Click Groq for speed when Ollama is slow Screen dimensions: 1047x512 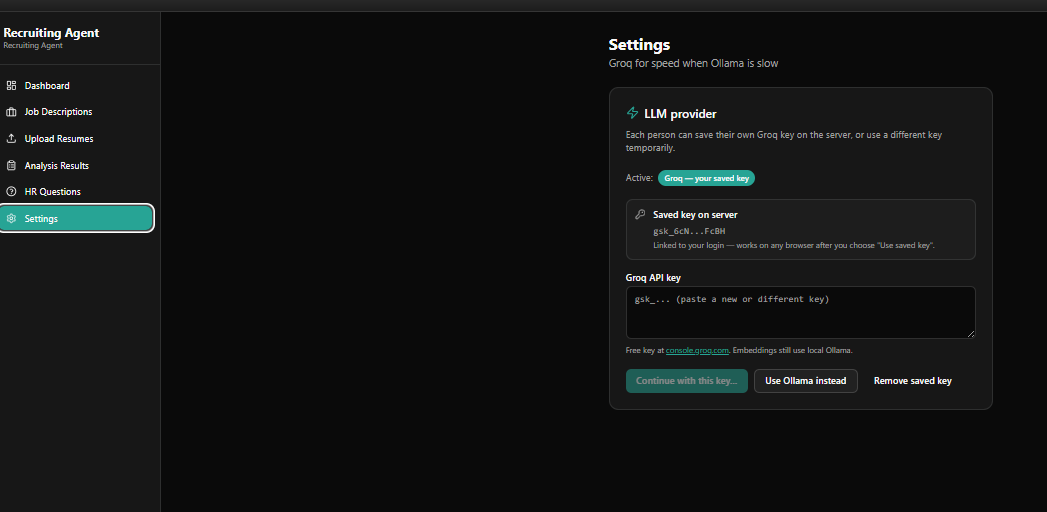[693, 63]
